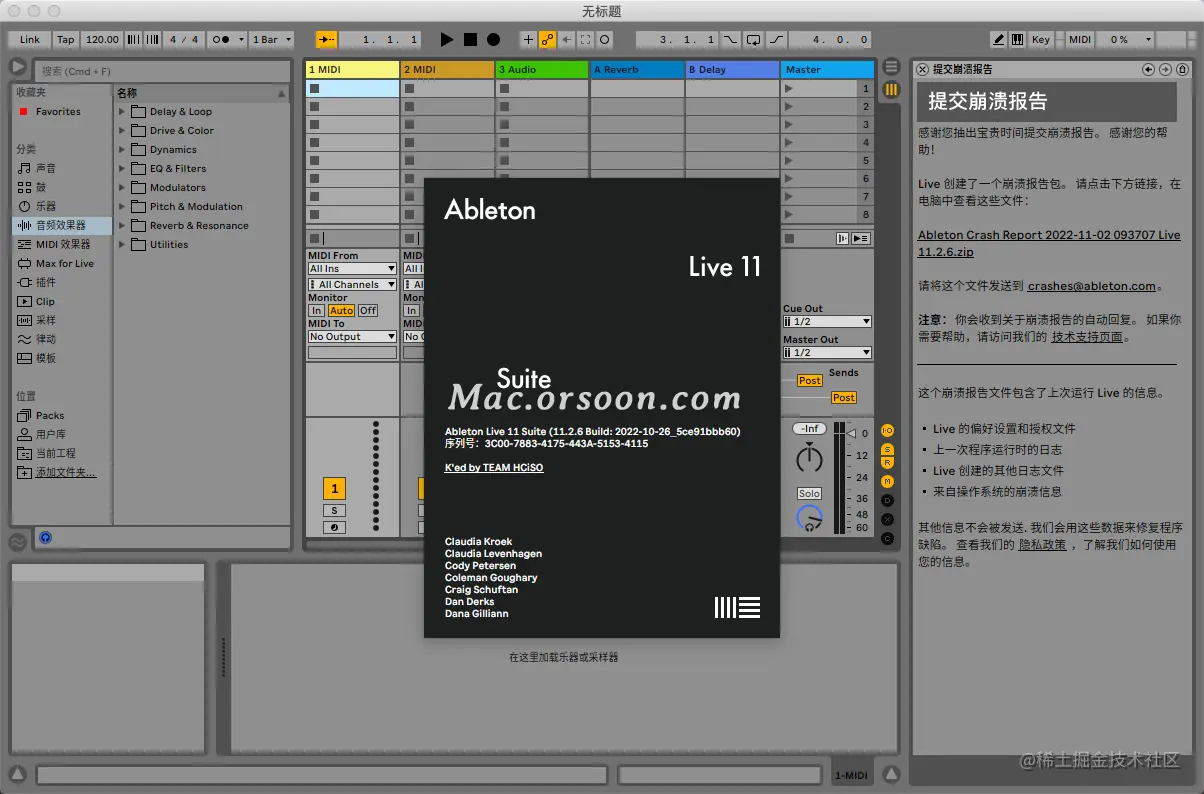Viewport: 1204px width, 794px height.
Task: Set track 1 Monitor to Off
Action: (x=368, y=310)
